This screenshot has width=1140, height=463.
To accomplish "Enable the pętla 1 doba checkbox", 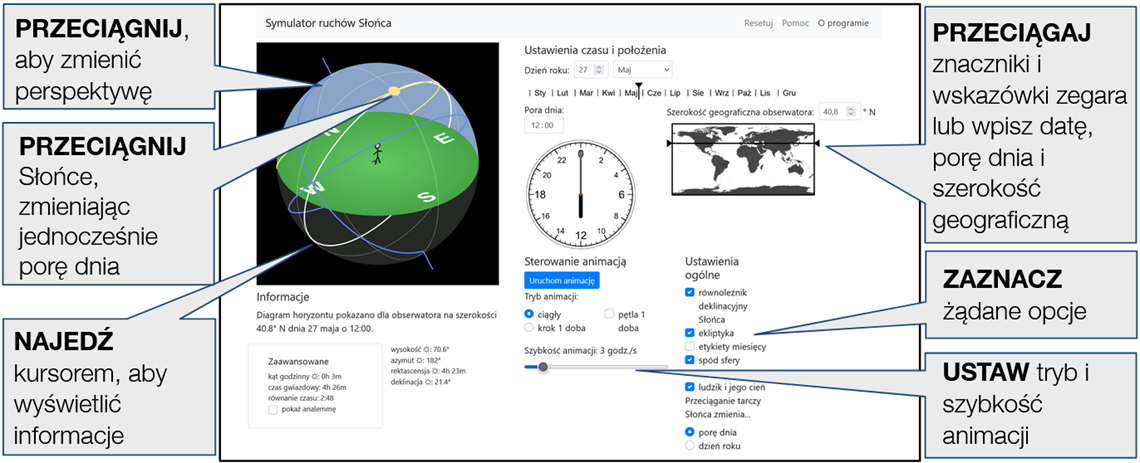I will (x=609, y=313).
